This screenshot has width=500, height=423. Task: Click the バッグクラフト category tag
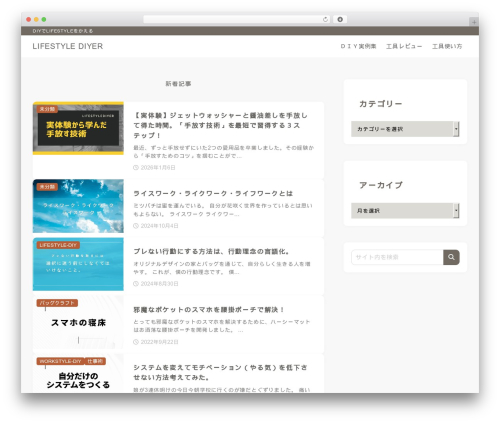tap(57, 303)
